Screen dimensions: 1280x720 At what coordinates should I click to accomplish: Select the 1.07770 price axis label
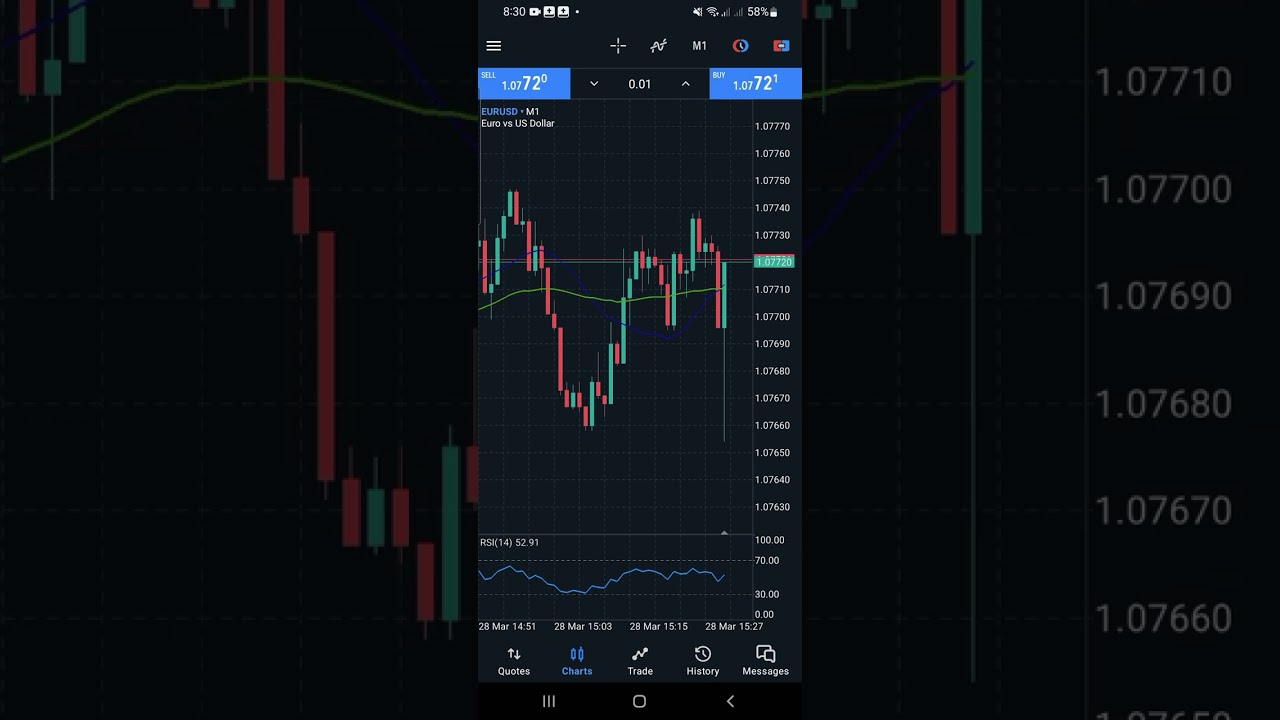773,127
